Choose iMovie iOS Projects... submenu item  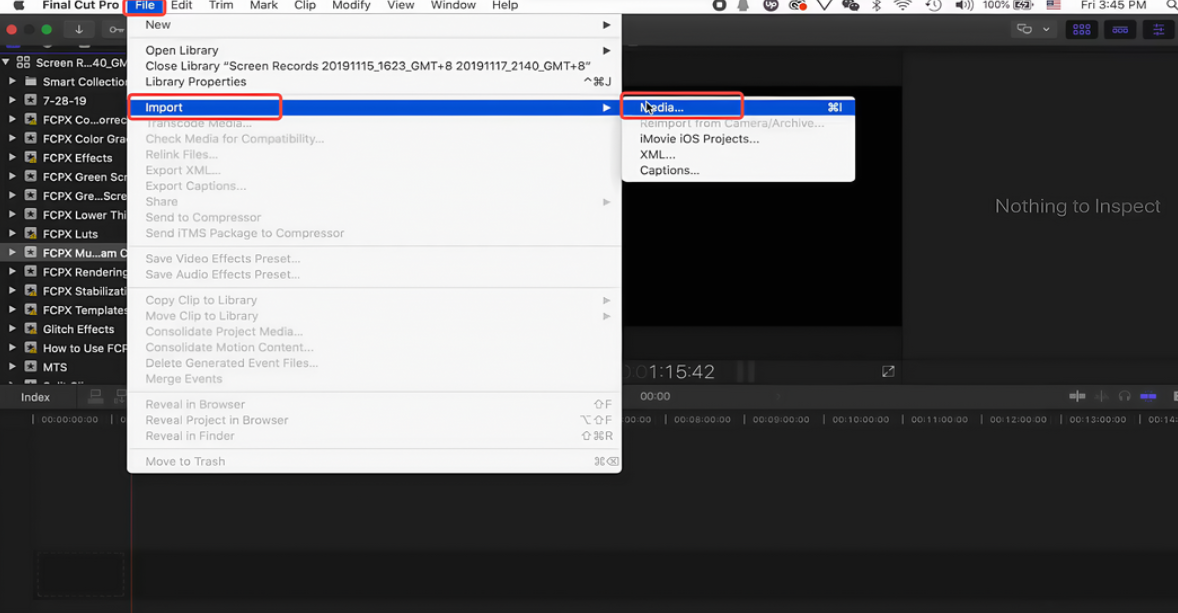pos(738,139)
